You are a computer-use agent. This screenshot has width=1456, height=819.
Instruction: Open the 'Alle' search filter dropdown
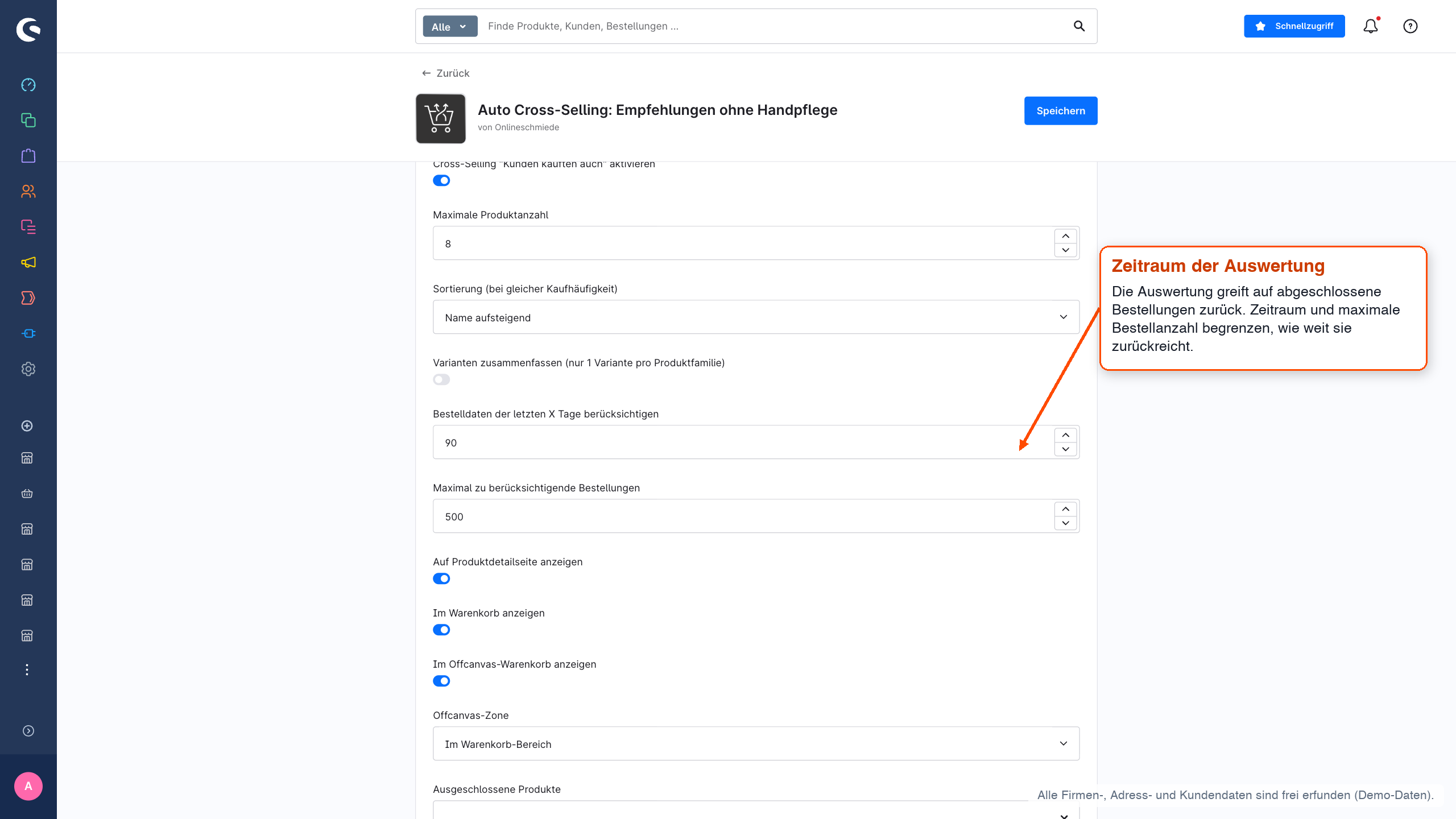450,26
